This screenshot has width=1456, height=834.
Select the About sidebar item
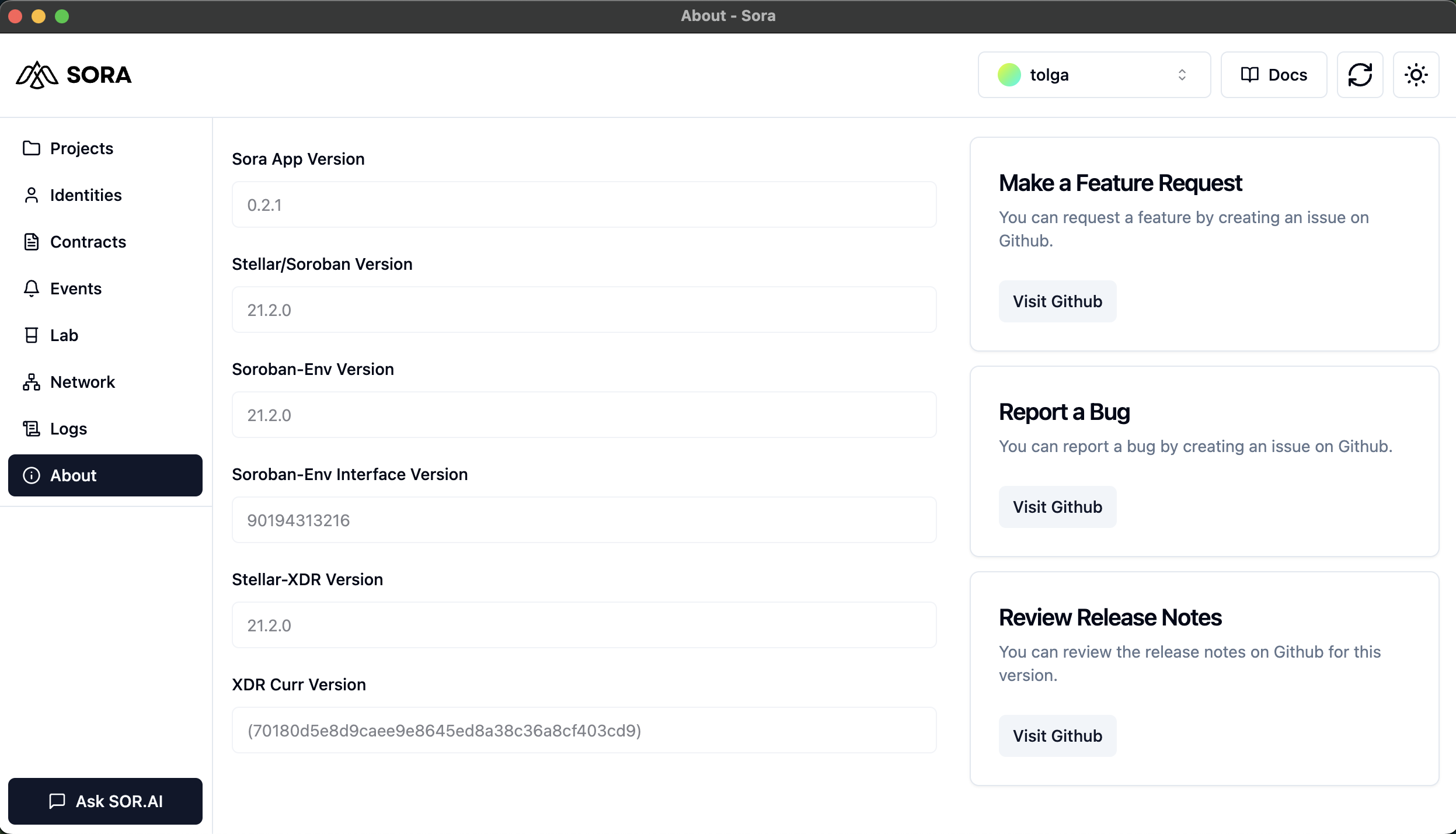click(105, 475)
